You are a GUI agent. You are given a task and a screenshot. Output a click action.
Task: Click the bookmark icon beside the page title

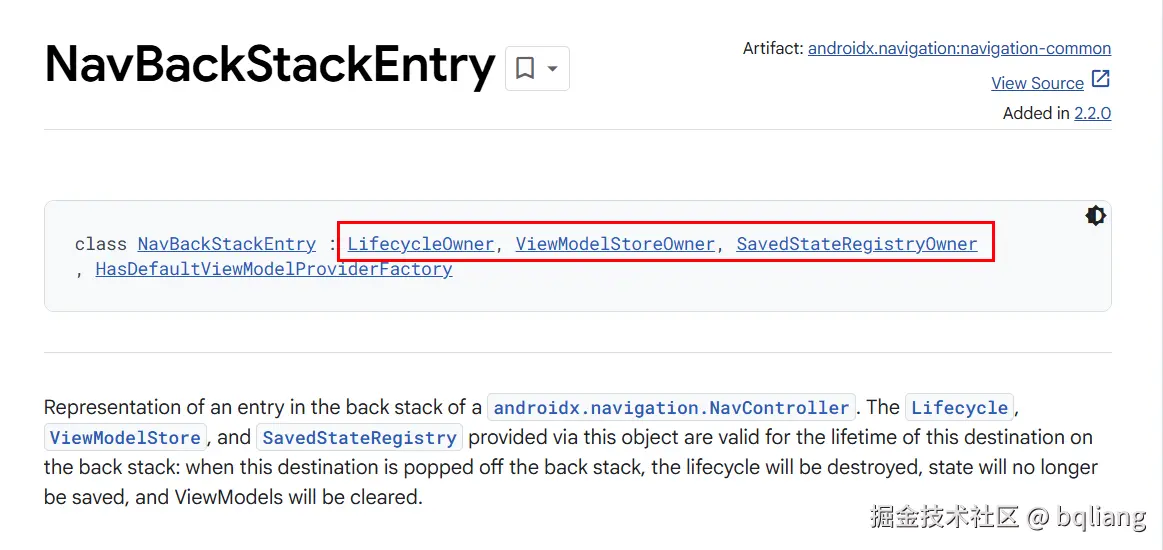[525, 68]
